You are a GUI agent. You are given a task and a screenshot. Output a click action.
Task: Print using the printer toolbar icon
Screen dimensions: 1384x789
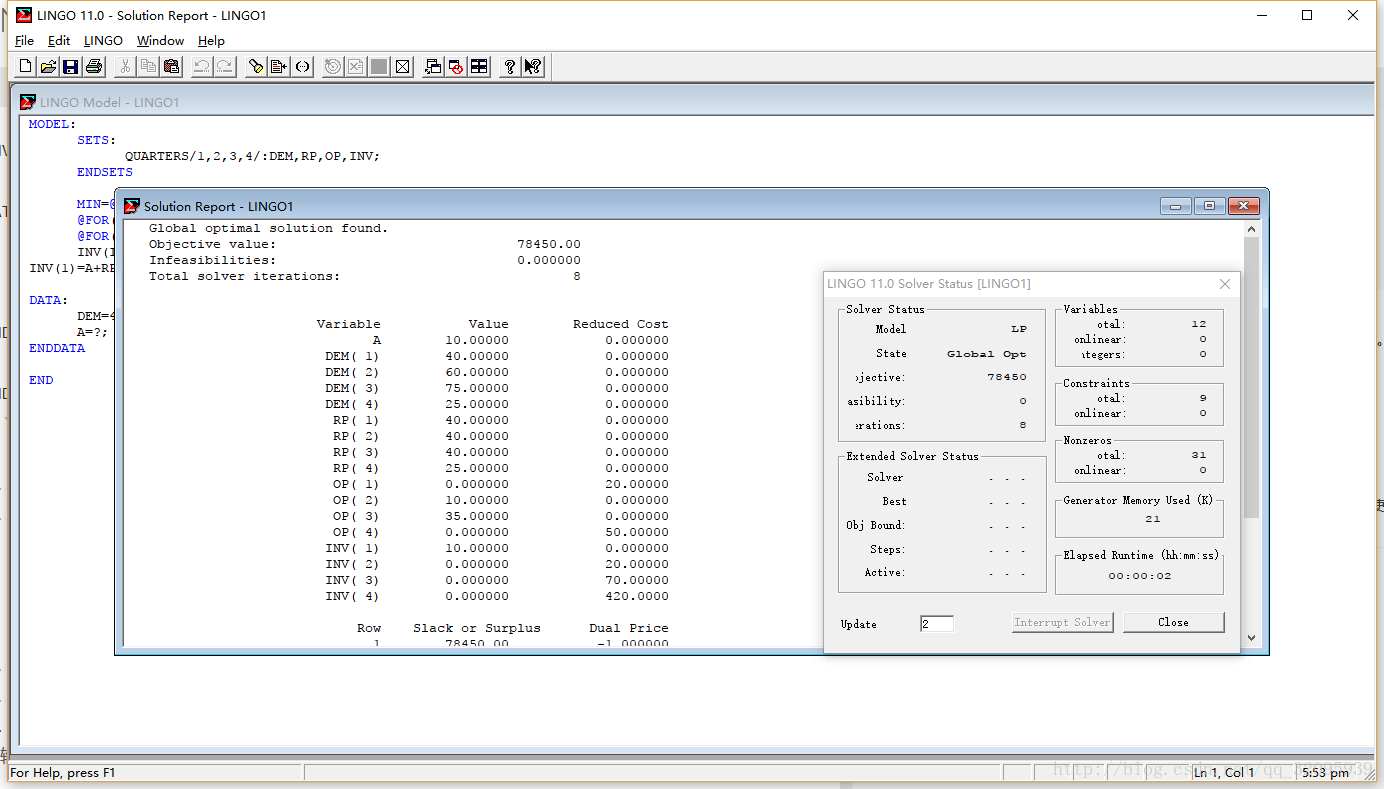[x=94, y=67]
